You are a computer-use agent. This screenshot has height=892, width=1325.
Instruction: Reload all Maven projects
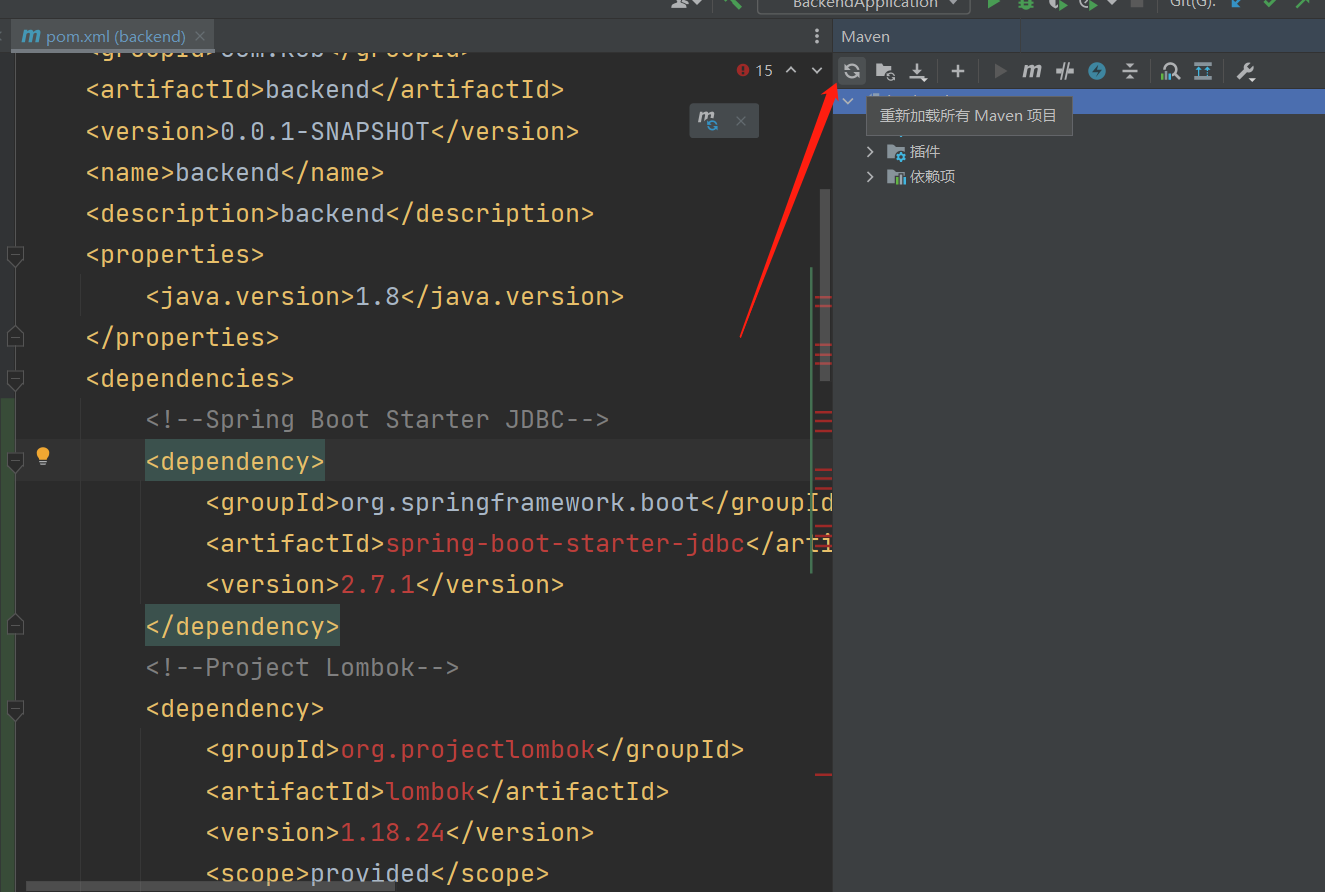click(x=852, y=71)
